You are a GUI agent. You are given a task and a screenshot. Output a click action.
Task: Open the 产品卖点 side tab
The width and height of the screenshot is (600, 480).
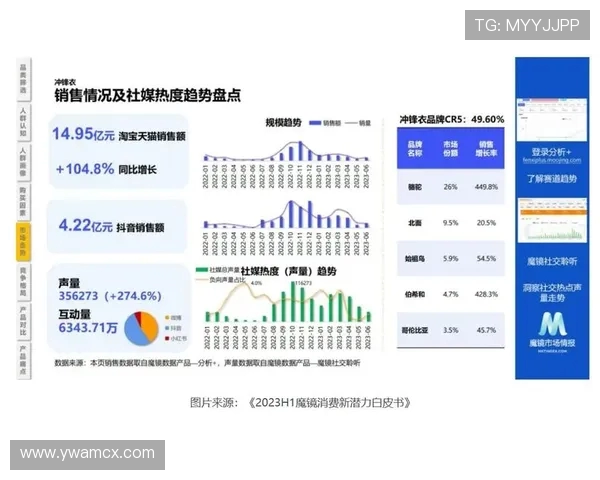[x=23, y=360]
